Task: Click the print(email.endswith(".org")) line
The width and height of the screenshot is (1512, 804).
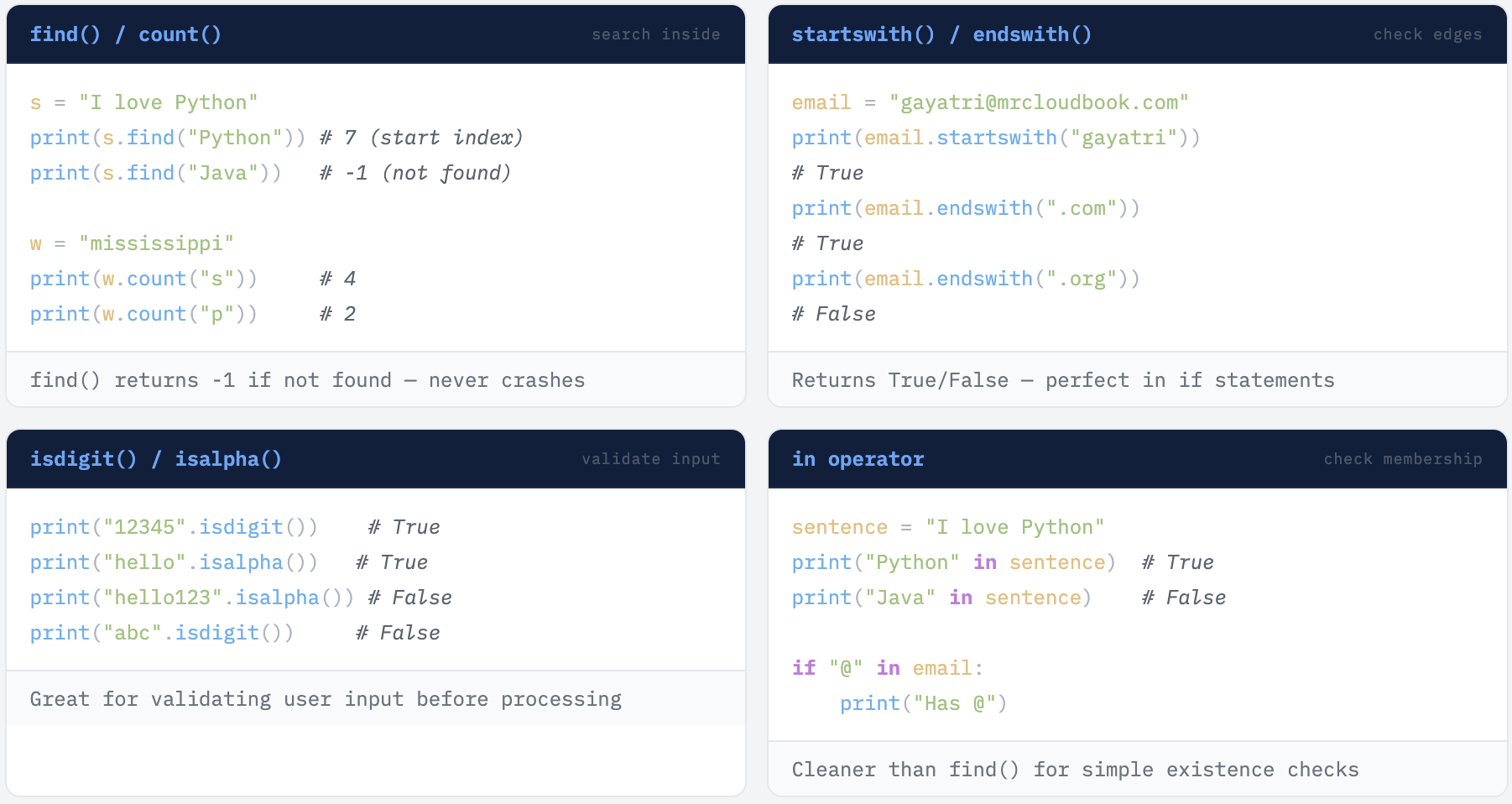Action: pyautogui.click(x=966, y=279)
